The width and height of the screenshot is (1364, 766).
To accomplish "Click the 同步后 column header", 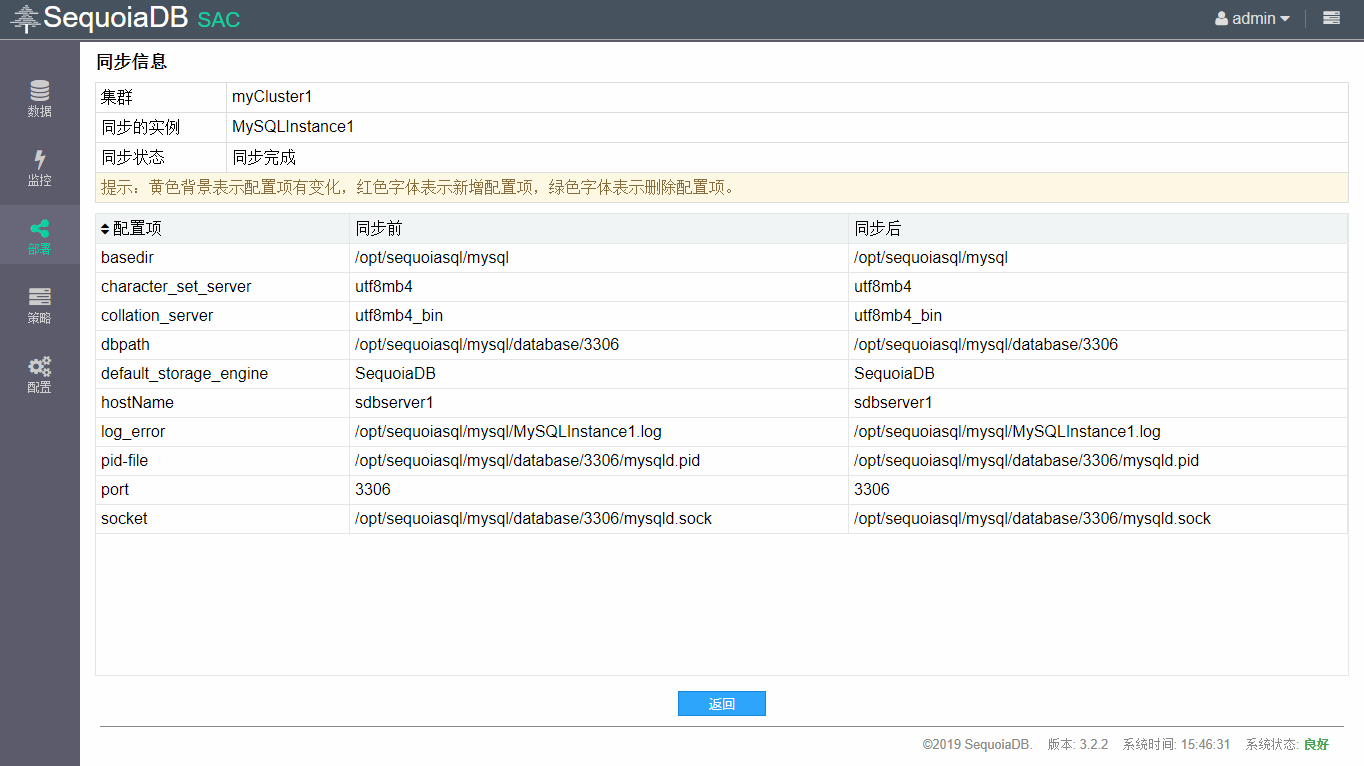I will coord(877,229).
